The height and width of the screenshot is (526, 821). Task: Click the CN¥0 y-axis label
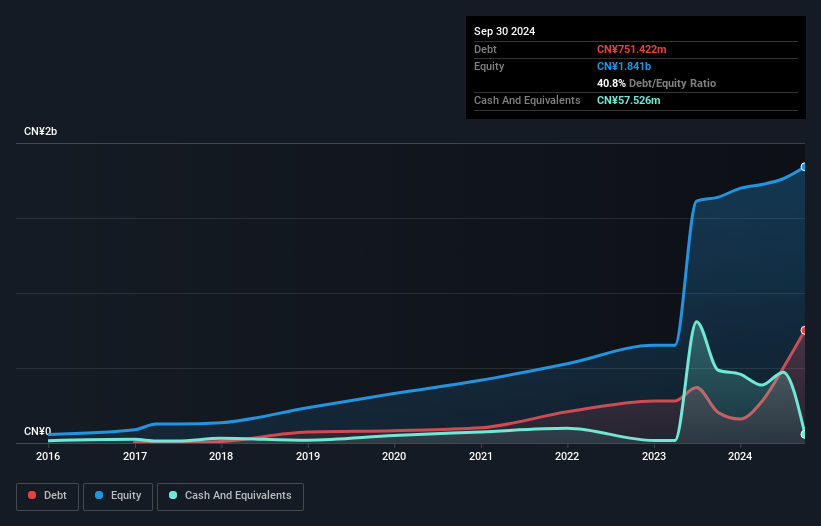click(37, 431)
